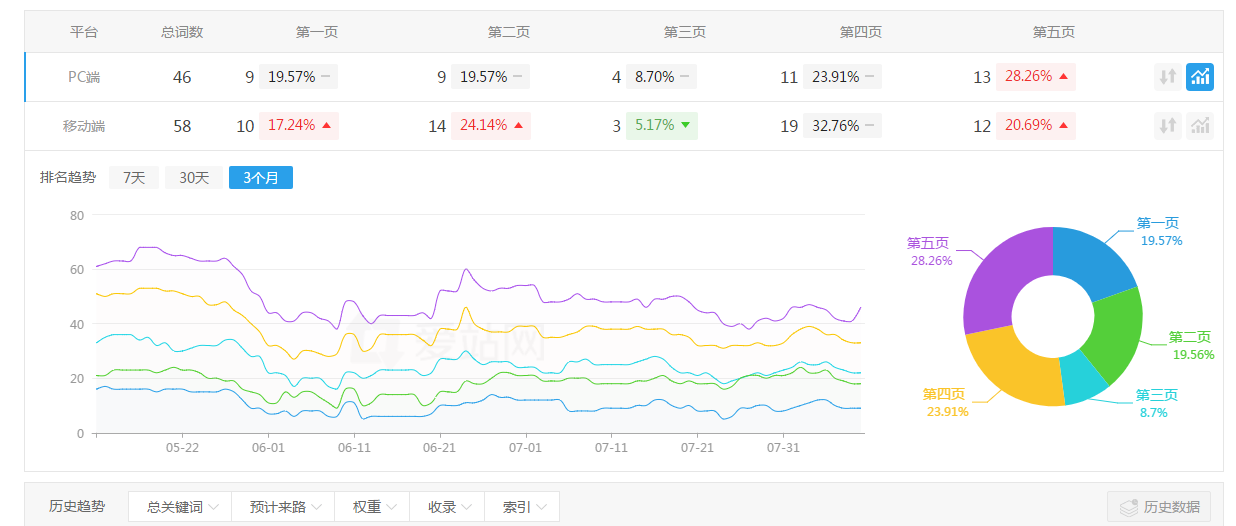The image size is (1236, 526).
Task: Click the 平台 column header
Action: click(84, 32)
